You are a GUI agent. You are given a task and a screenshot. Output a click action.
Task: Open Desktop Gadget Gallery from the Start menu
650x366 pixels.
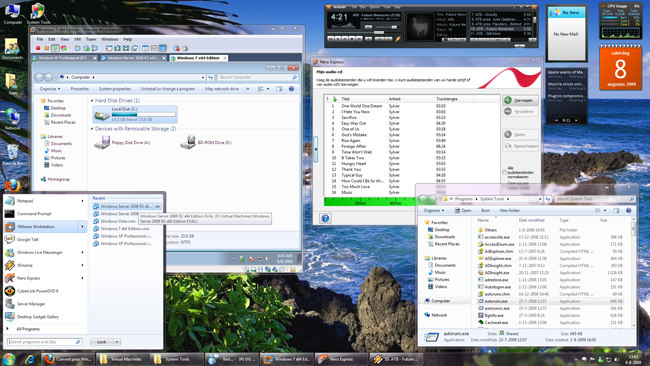click(x=45, y=317)
